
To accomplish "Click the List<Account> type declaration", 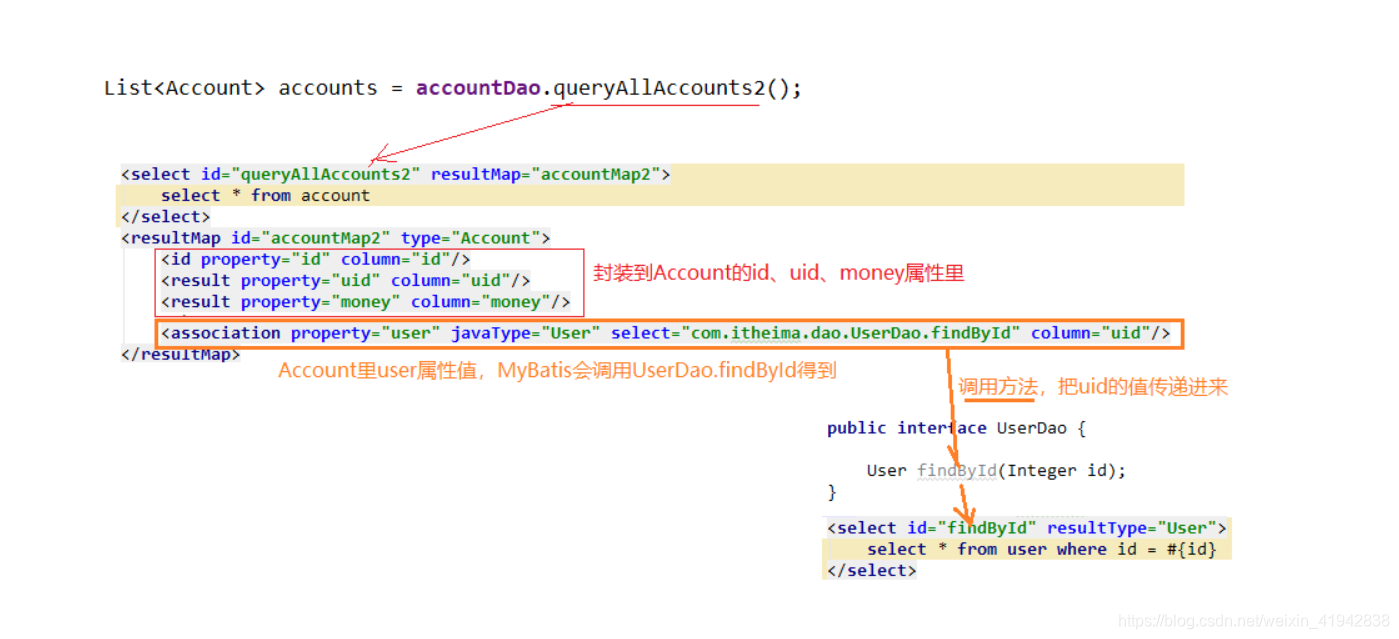I will 185,88.
